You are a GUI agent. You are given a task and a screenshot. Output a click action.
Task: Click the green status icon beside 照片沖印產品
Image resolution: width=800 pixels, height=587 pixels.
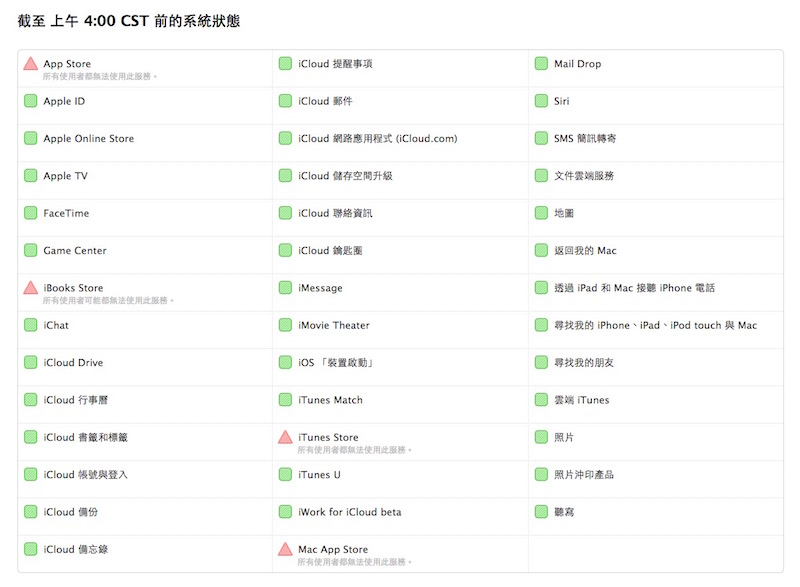[541, 474]
